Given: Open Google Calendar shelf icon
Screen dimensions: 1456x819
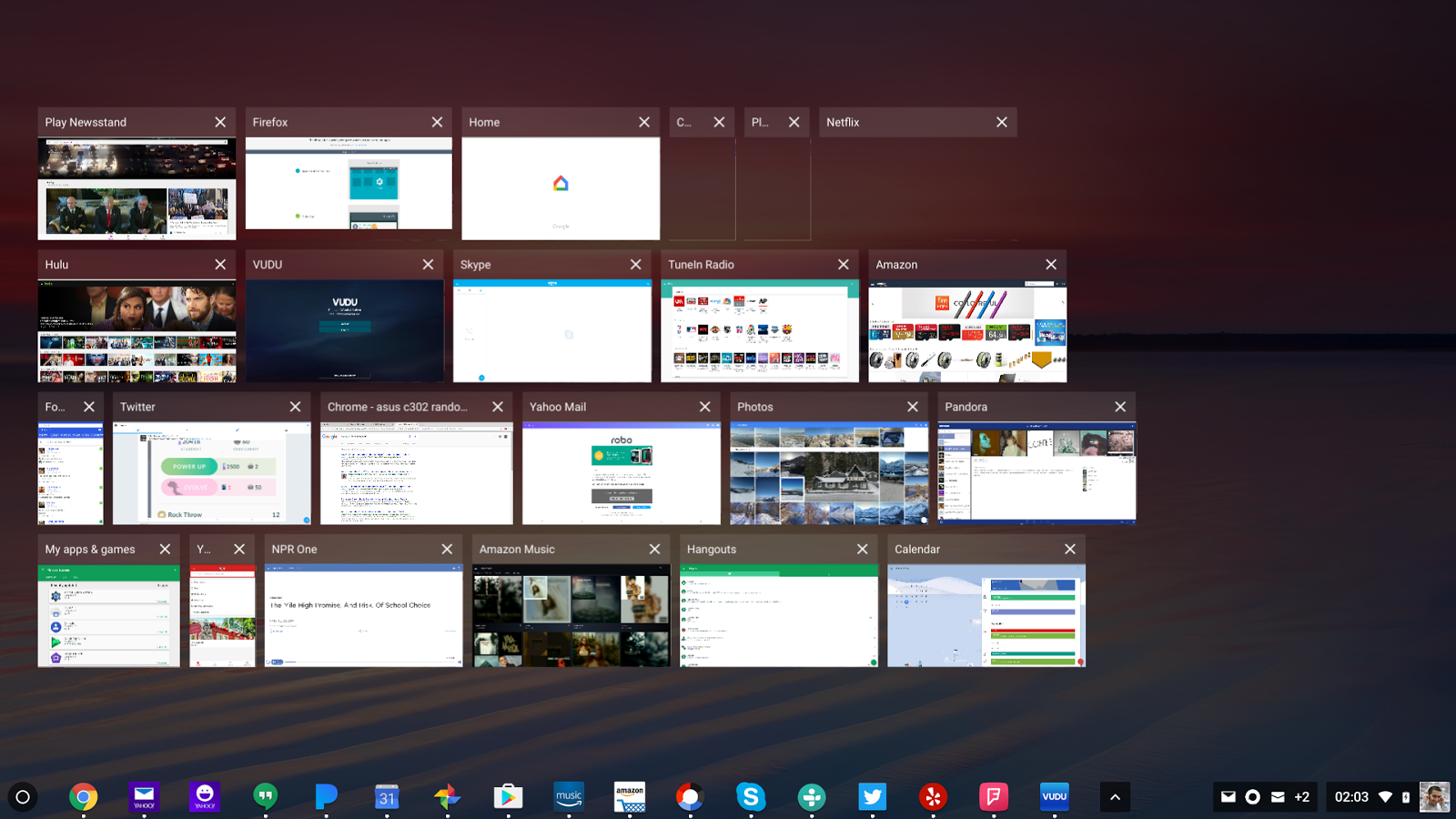Looking at the screenshot, I should tap(387, 797).
